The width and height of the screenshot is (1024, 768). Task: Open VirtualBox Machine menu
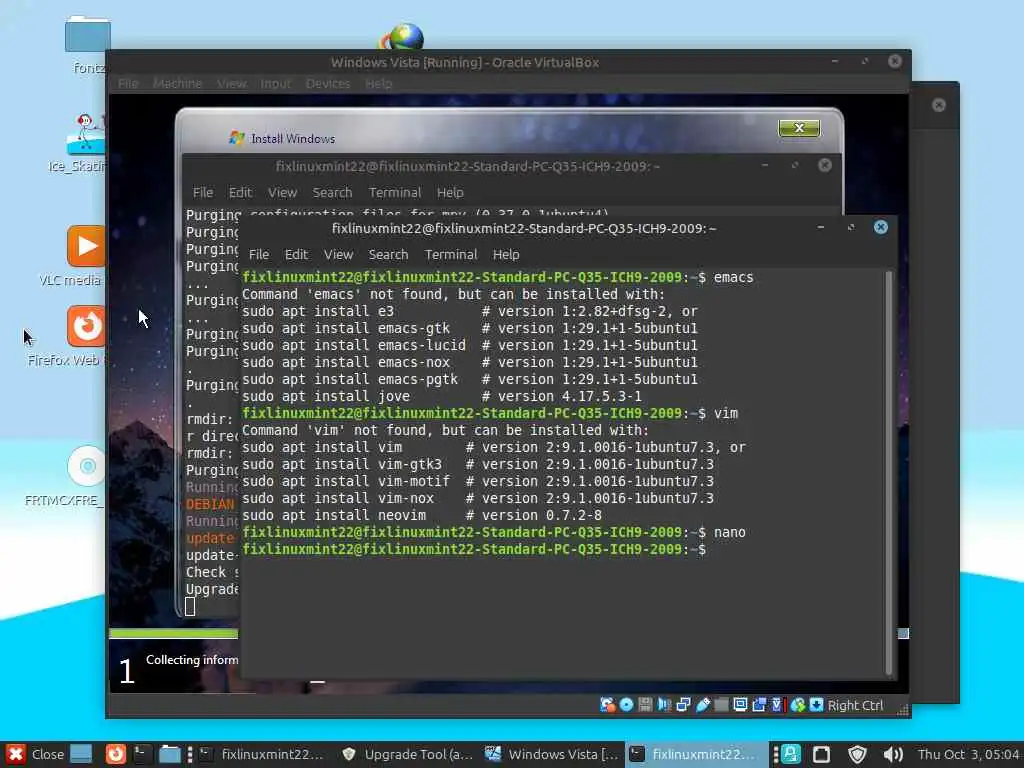click(x=177, y=84)
